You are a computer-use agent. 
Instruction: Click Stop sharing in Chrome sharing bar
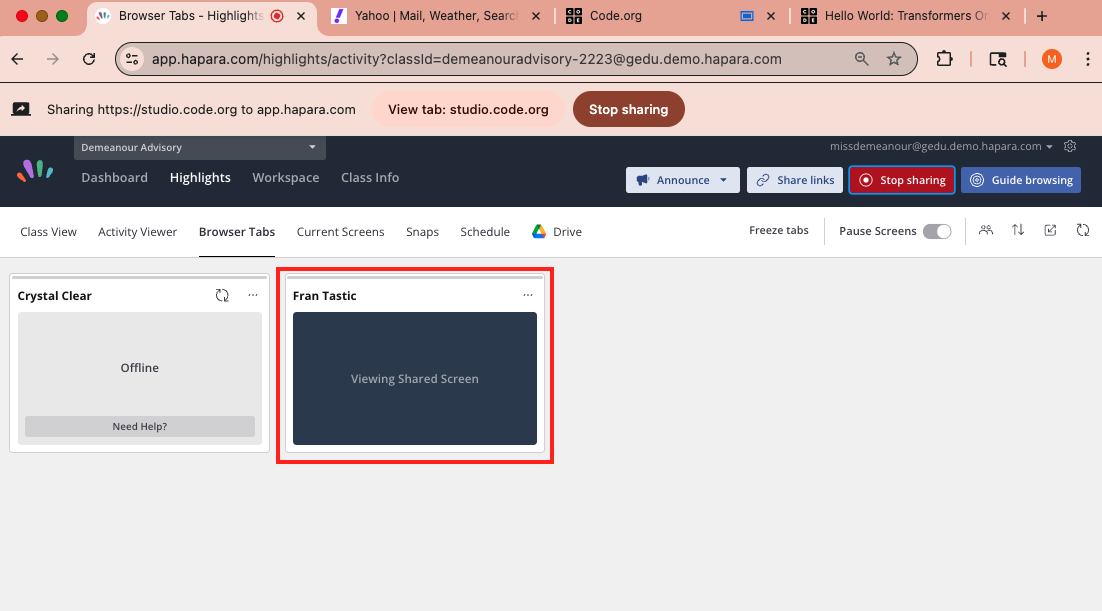[x=628, y=109]
